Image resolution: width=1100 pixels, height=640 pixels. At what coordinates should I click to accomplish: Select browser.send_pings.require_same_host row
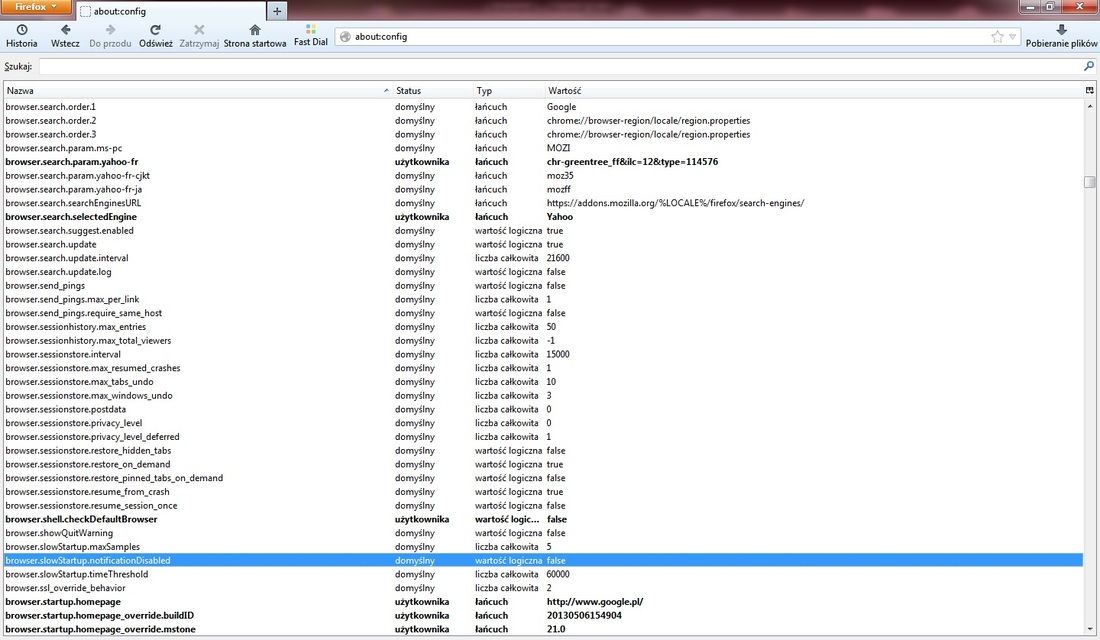(543, 313)
